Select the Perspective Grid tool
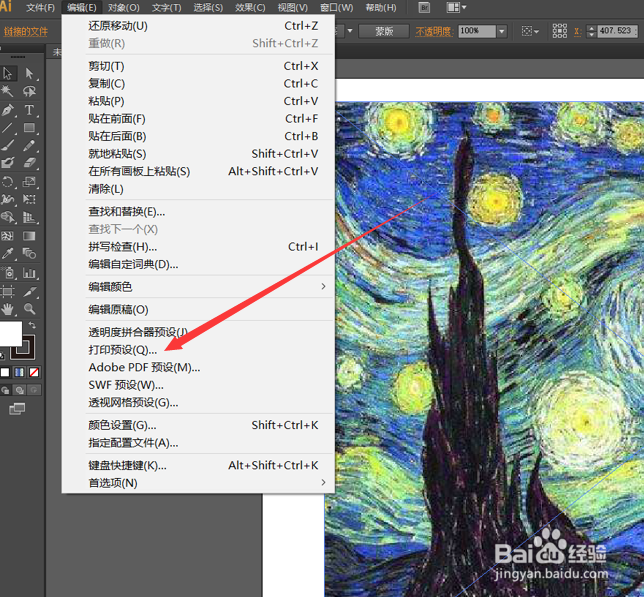Viewport: 644px width, 597px height. [29, 217]
